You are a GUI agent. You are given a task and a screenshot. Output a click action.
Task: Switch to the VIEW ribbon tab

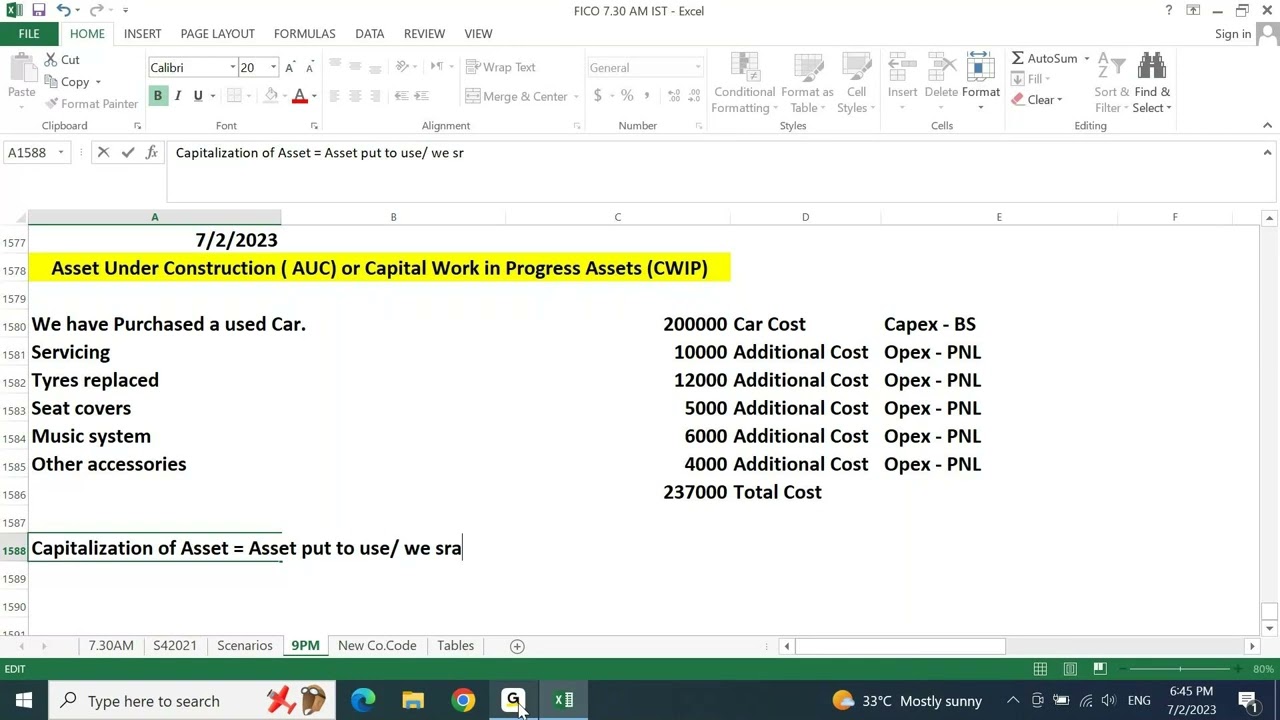[478, 33]
